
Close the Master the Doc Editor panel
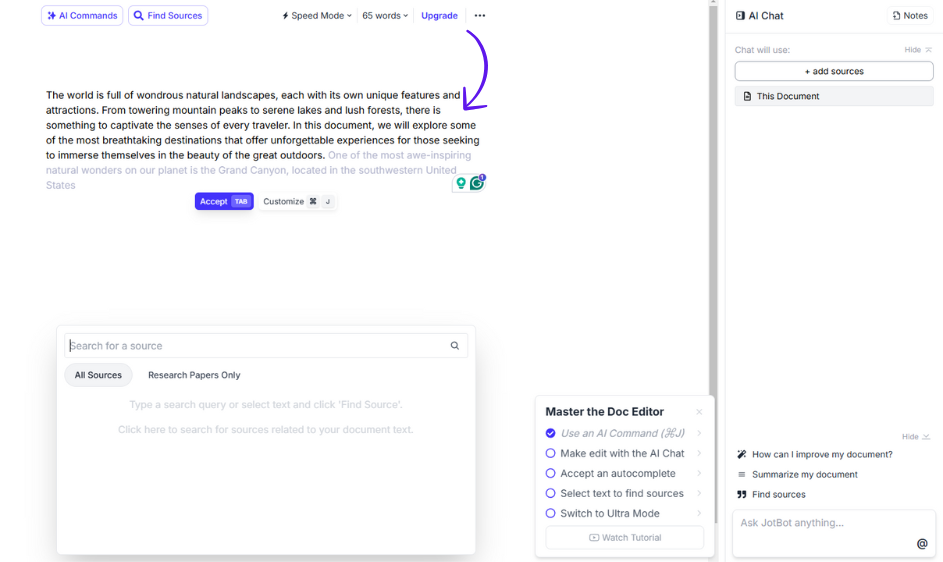pyautogui.click(x=699, y=412)
